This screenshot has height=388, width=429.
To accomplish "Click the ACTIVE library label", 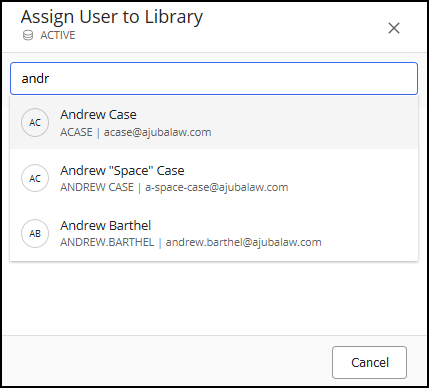I will click(x=58, y=35).
